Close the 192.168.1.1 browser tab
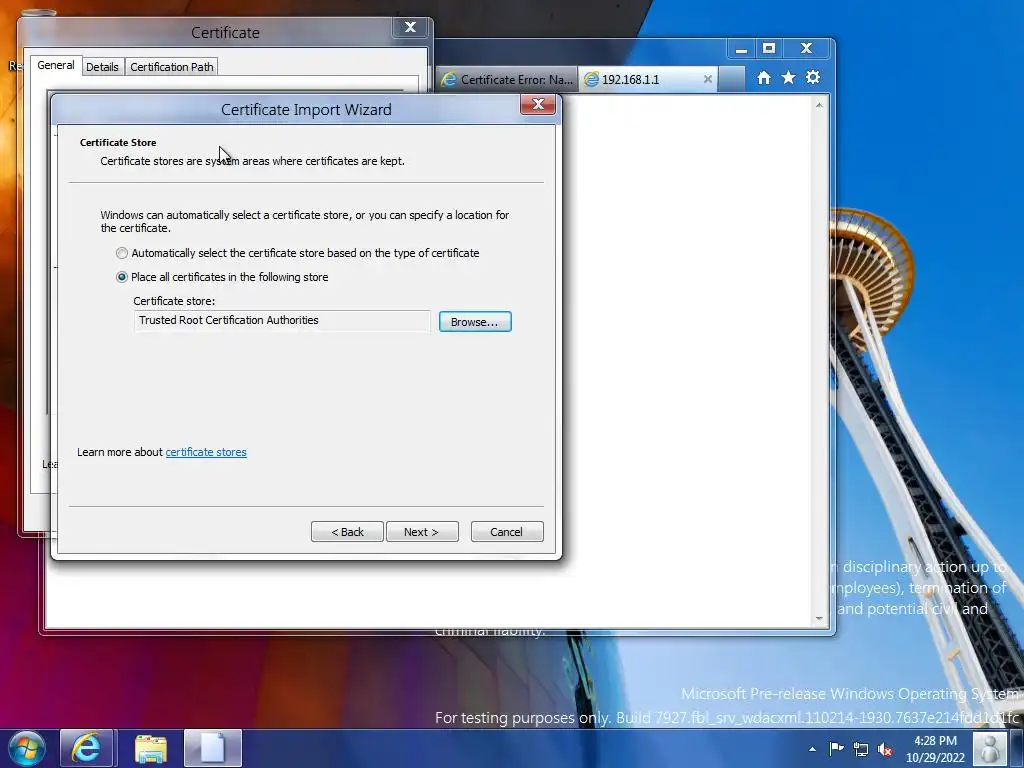The image size is (1024, 768). coord(707,79)
